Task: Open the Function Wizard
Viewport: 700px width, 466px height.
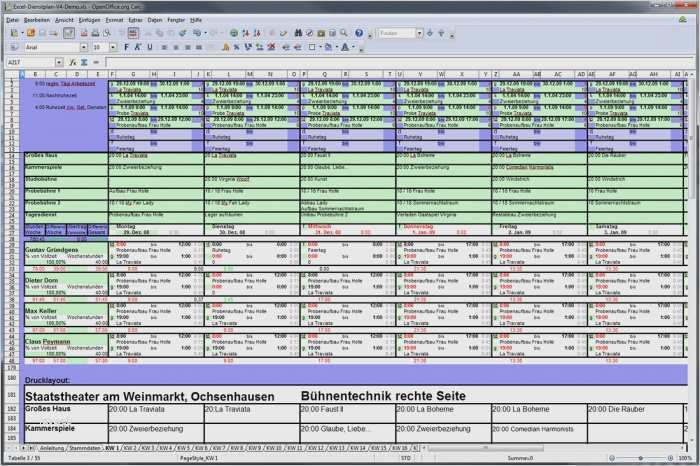Action: [73, 62]
